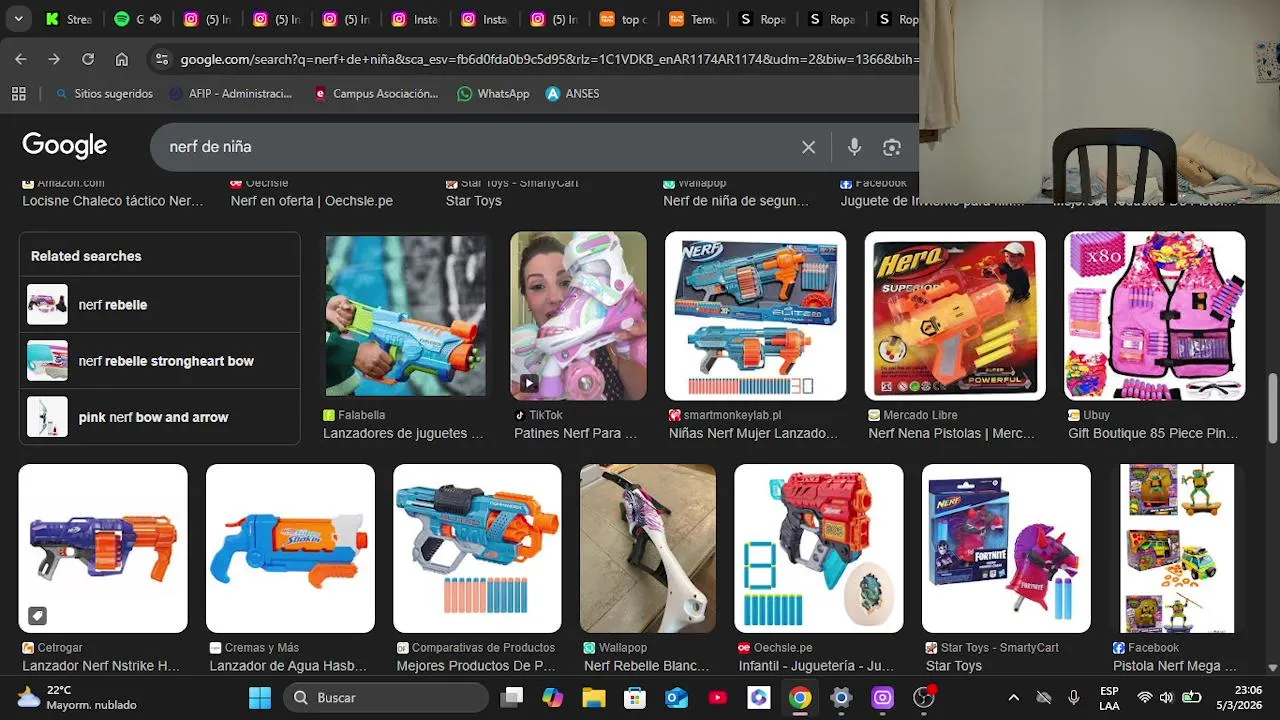1280x720 pixels.
Task: View site information icon in address bar
Action: point(162,59)
